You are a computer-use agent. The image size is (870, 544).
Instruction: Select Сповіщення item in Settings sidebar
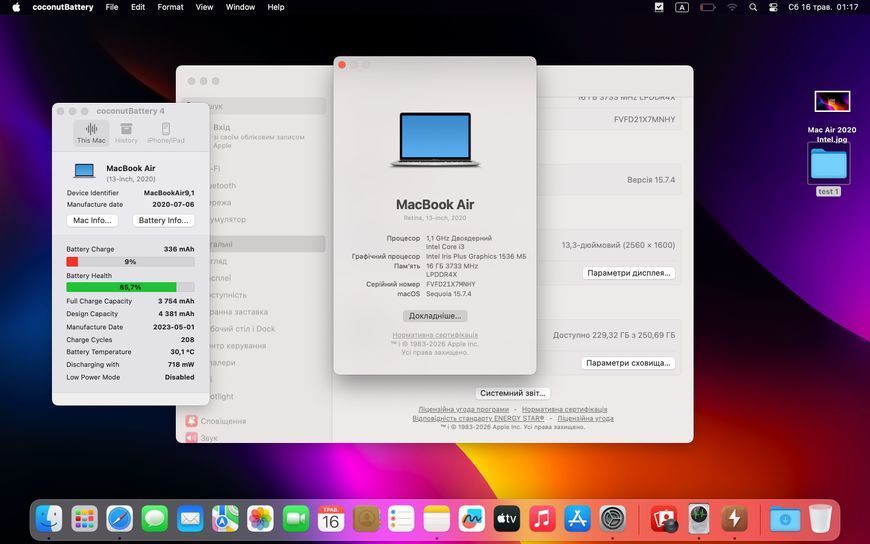tap(216, 421)
